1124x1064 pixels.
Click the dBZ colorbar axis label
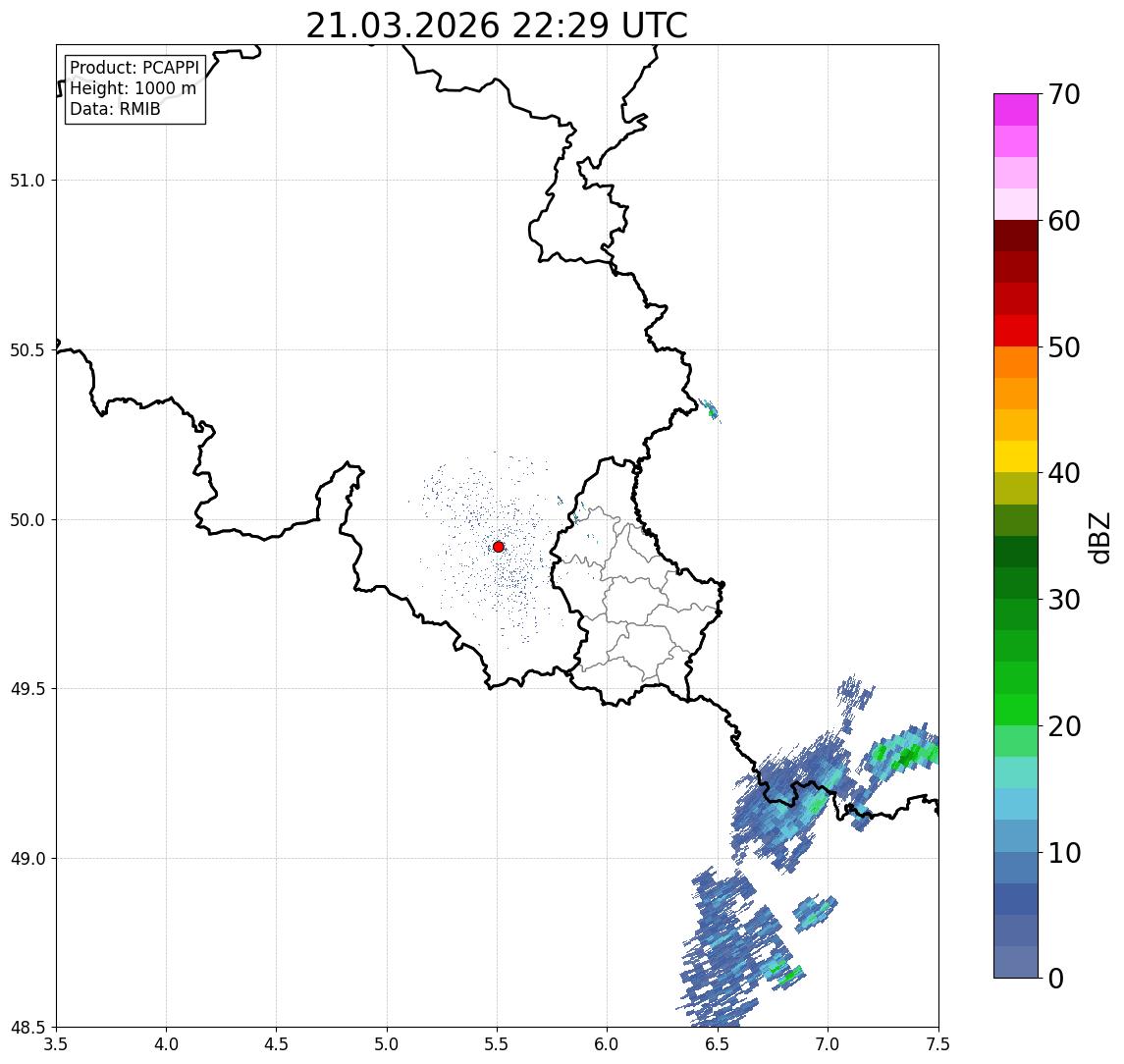click(1098, 537)
